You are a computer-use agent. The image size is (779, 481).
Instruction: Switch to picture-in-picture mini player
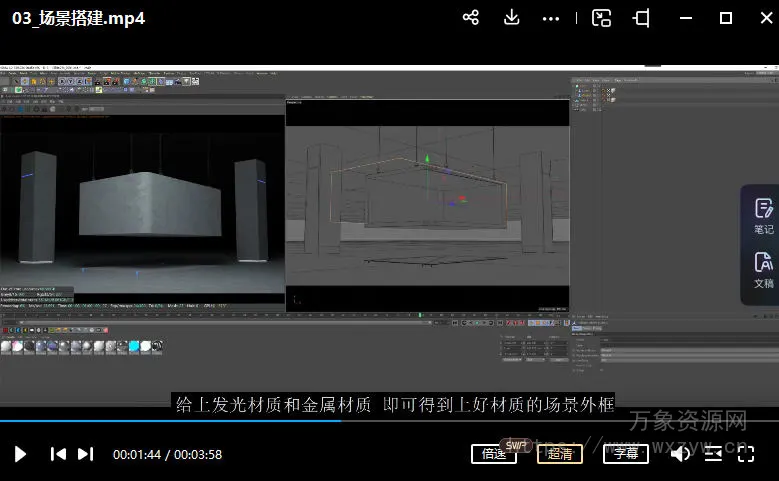[601, 18]
